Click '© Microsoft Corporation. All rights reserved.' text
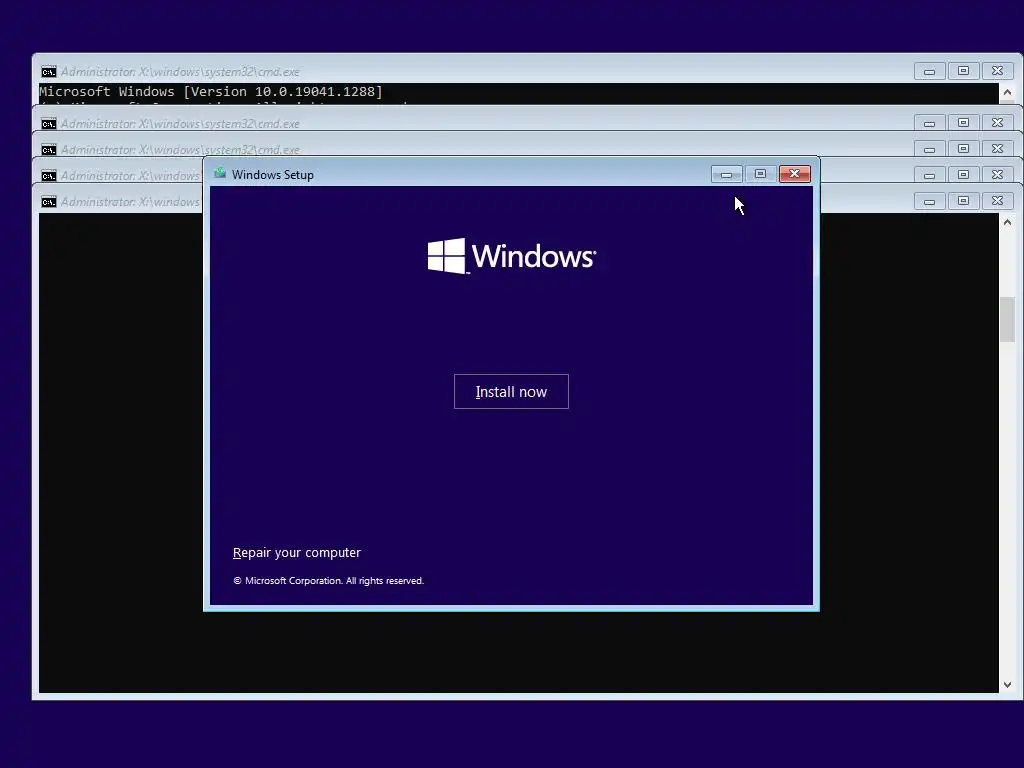The width and height of the screenshot is (1024, 768). [328, 581]
